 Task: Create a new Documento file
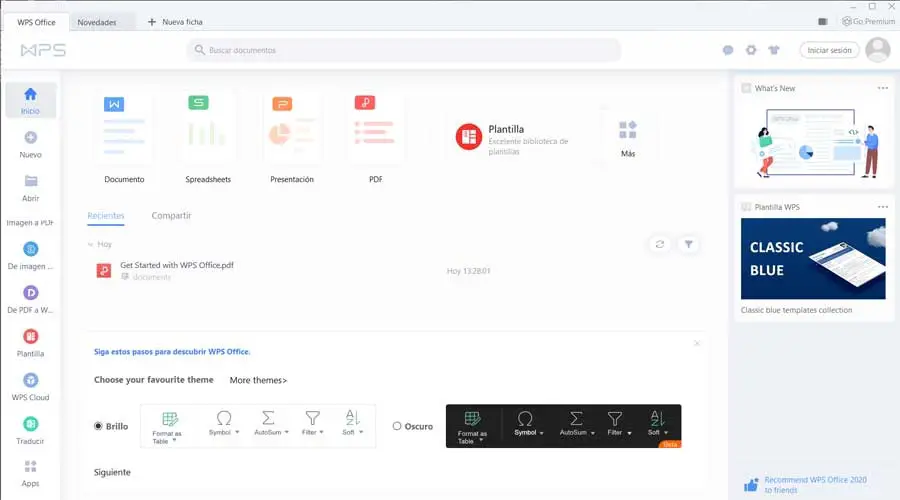(124, 138)
